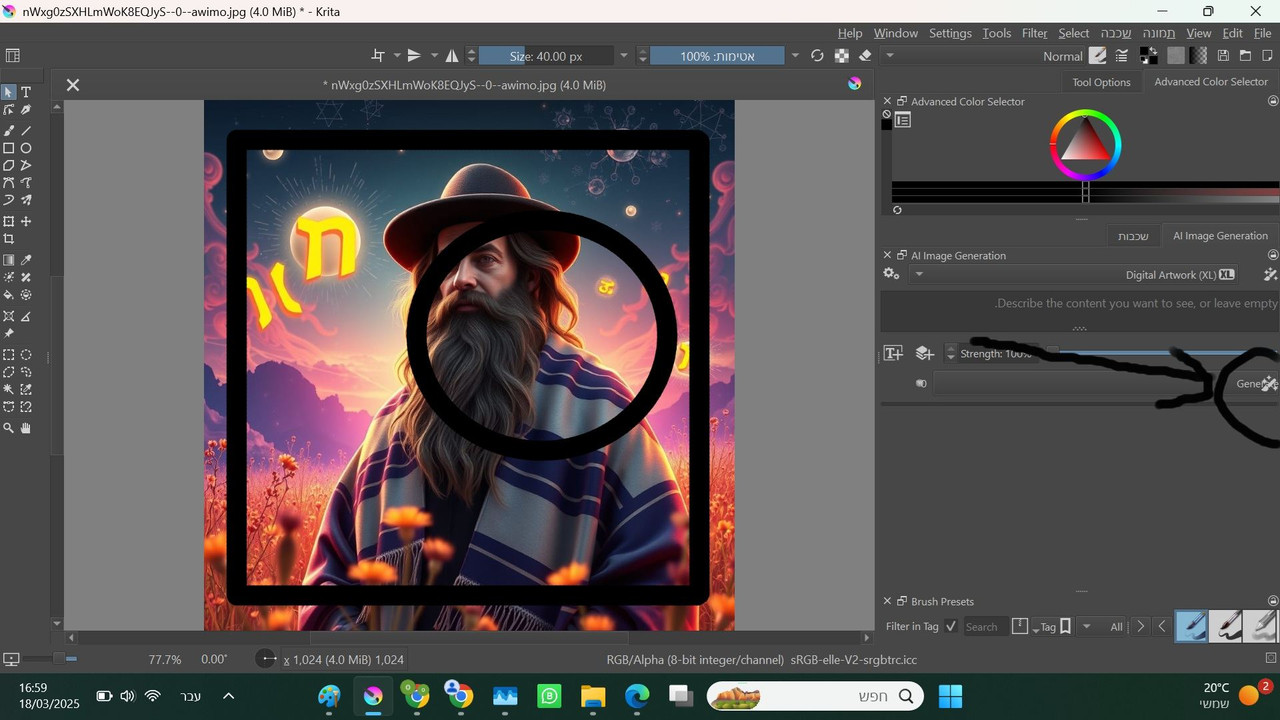
Task: Open opacity slider dropdown arrow
Action: pos(795,56)
